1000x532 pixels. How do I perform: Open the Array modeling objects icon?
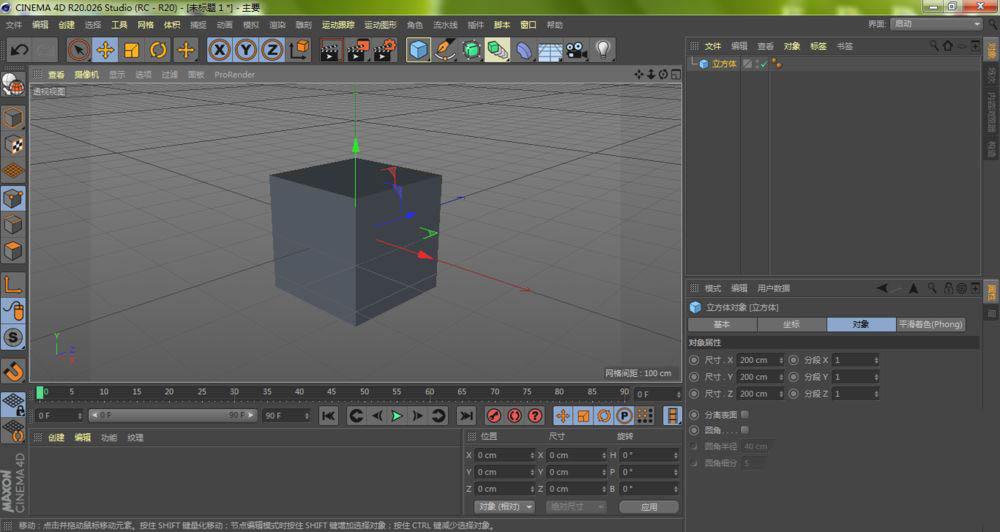point(497,50)
